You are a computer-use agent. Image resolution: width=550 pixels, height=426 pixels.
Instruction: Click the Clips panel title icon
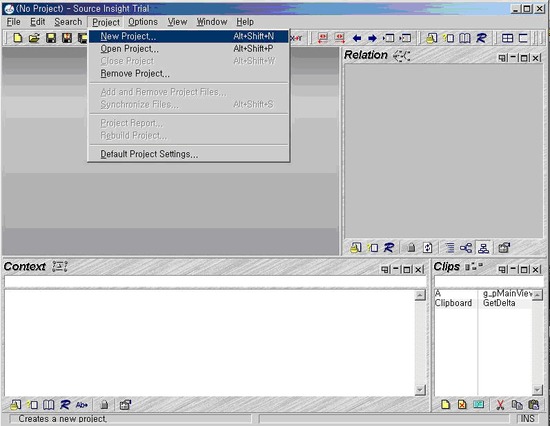point(474,267)
